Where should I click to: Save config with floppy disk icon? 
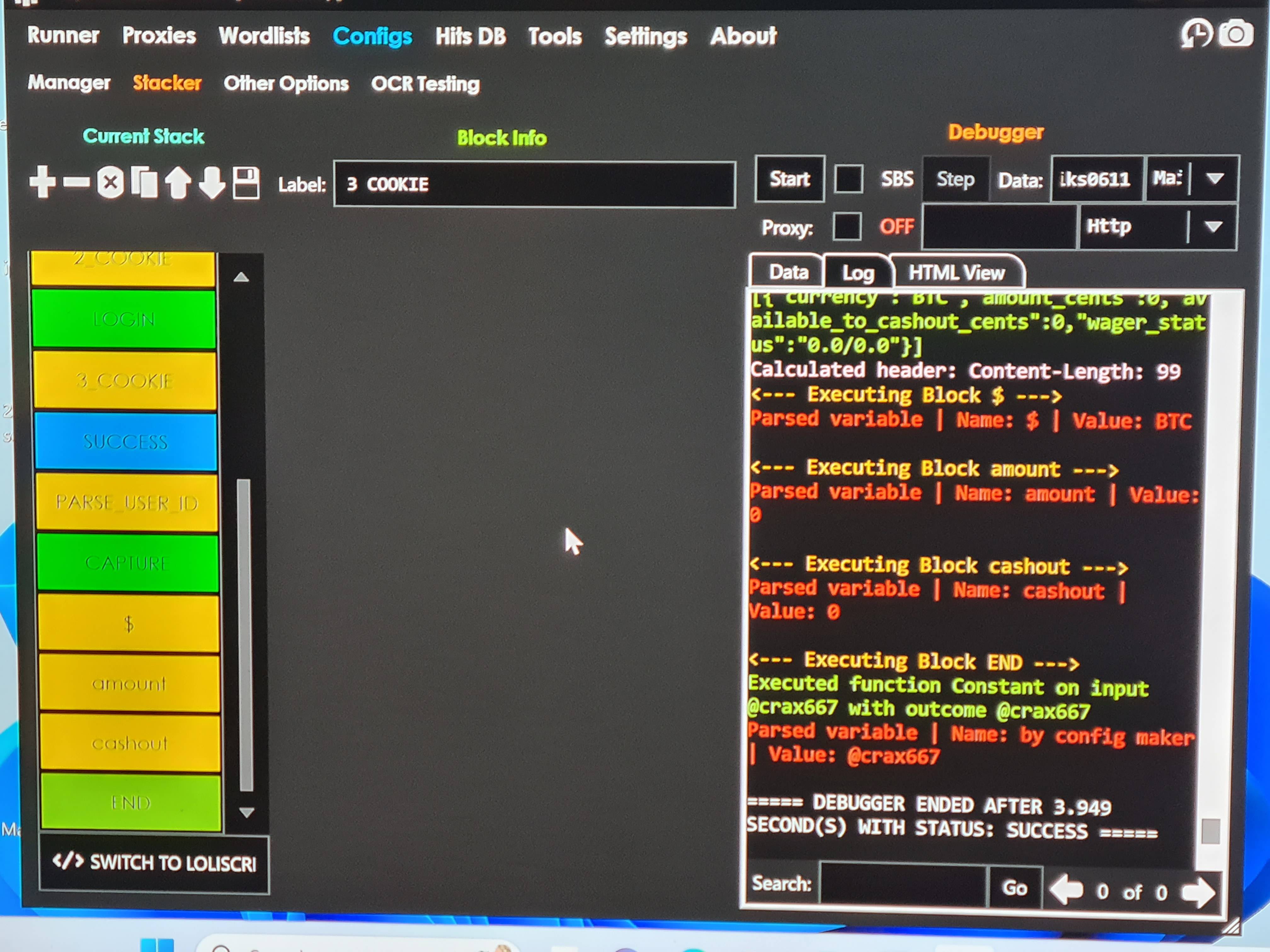[246, 183]
